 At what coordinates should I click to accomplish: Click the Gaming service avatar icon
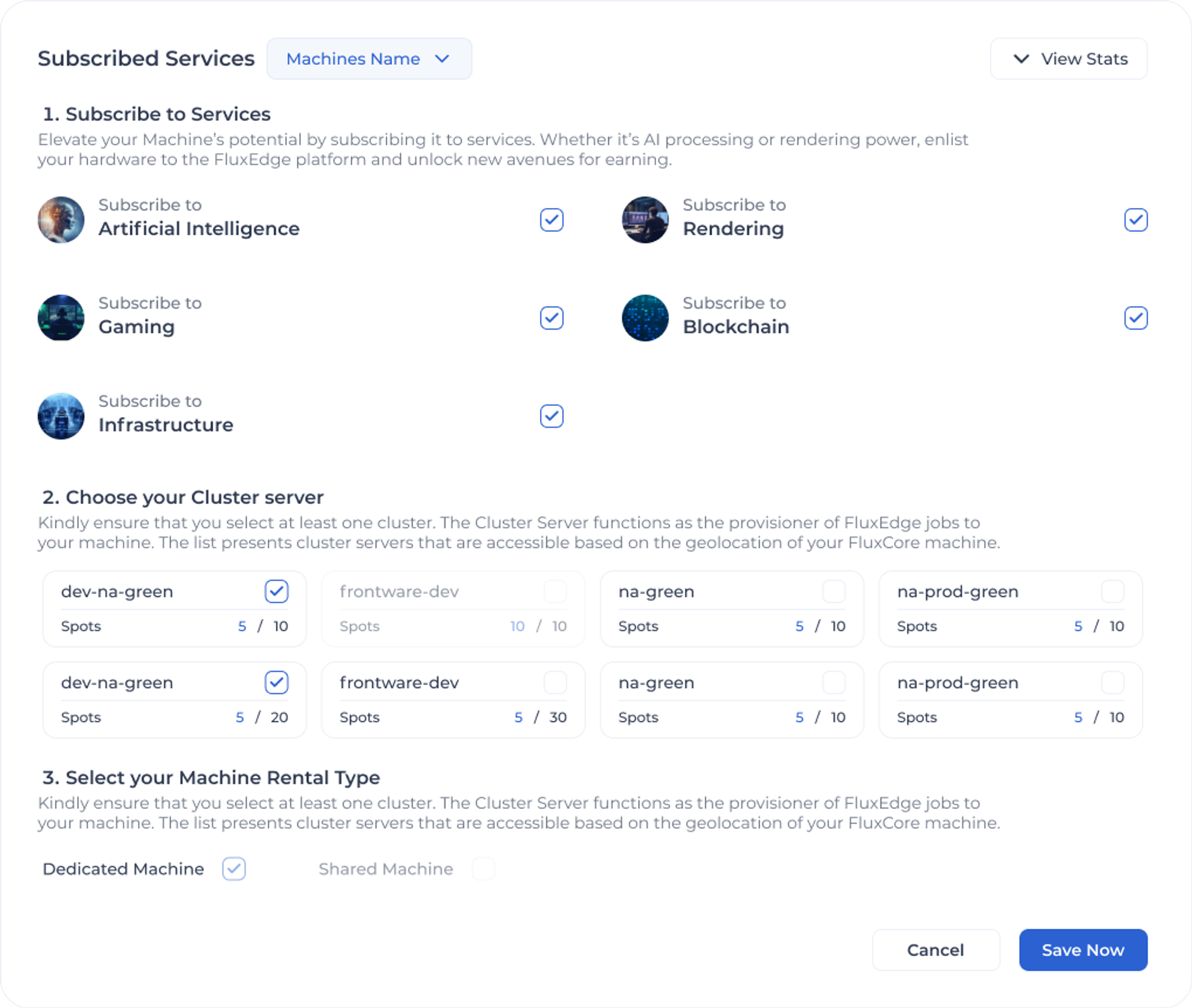(x=61, y=318)
